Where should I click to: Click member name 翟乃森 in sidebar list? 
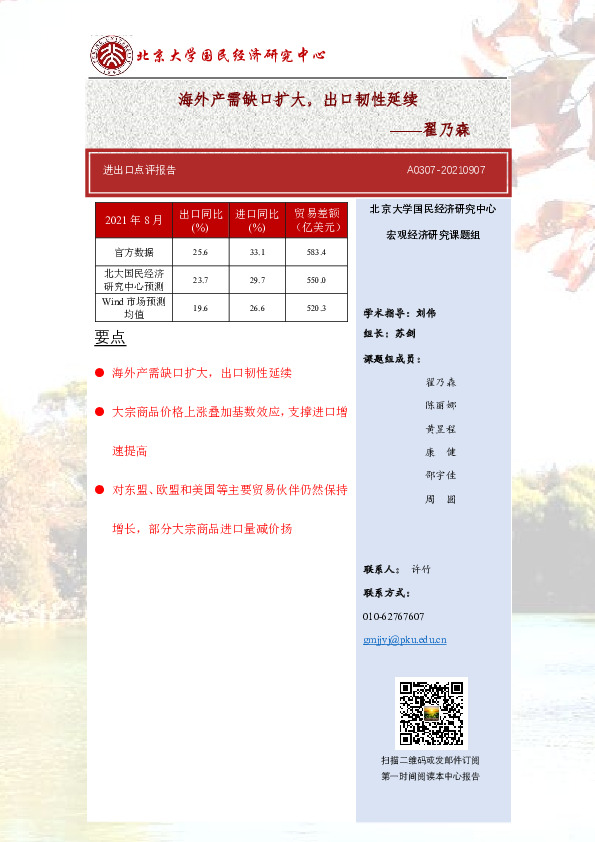coord(441,382)
